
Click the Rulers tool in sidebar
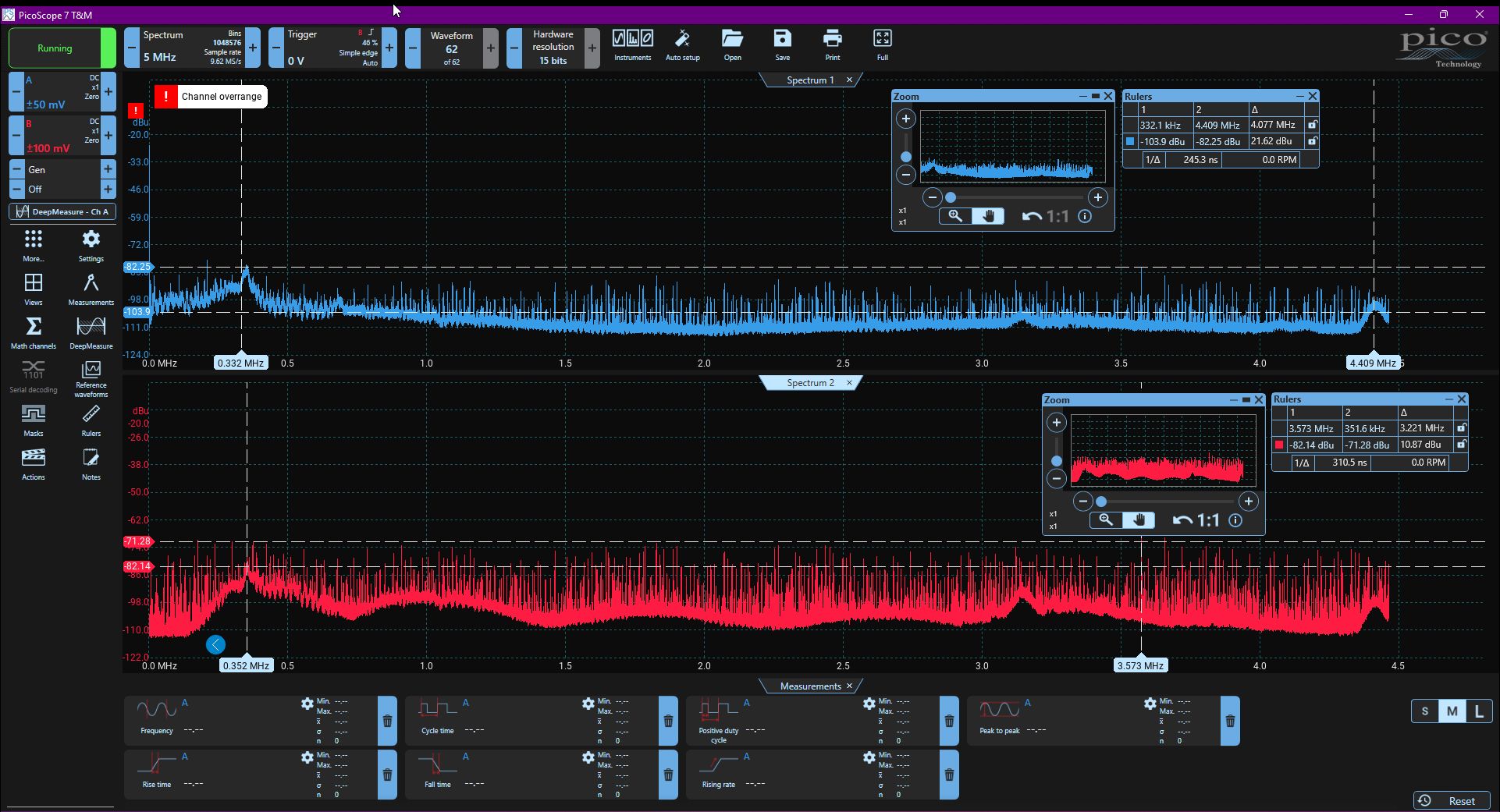coord(91,420)
